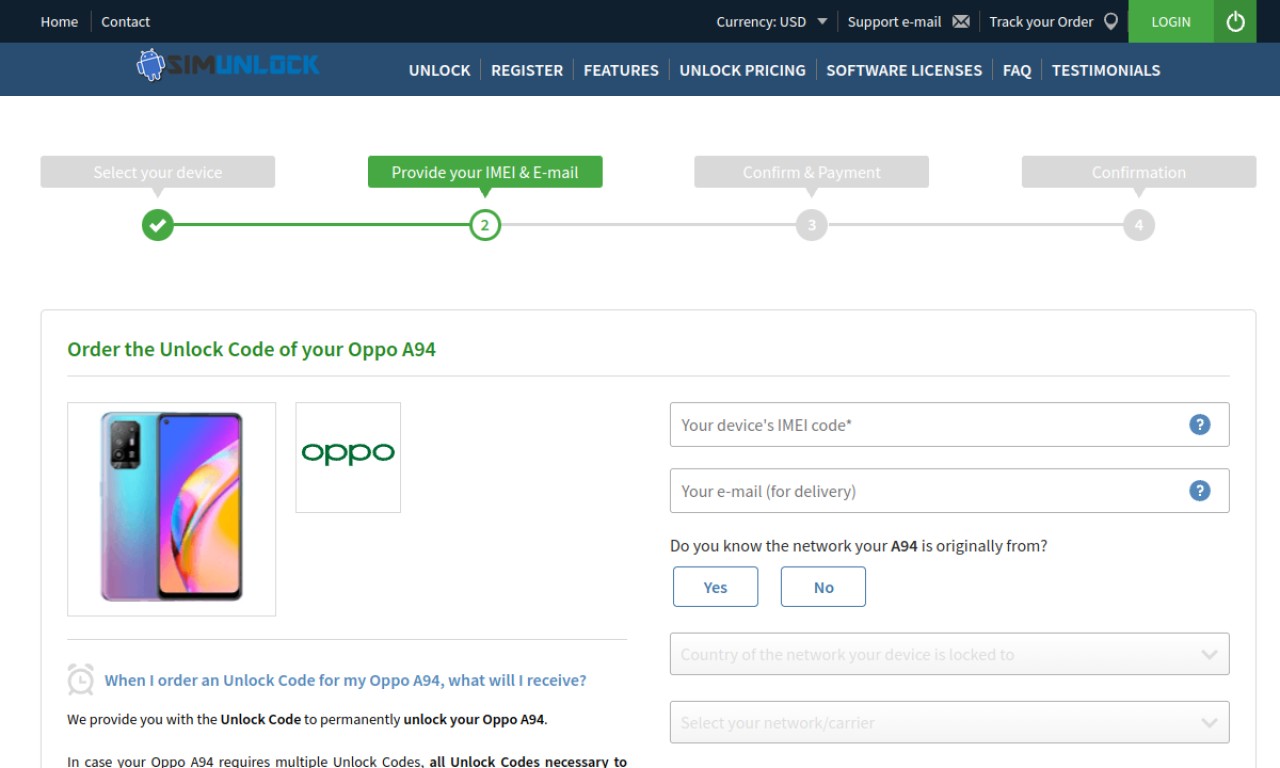
Task: Click the Confirmation step label
Action: click(x=1138, y=172)
